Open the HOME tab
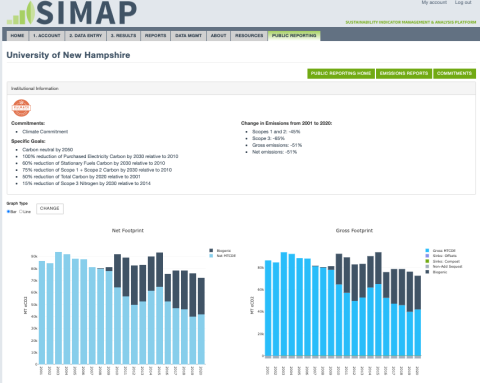This screenshot has width=480, height=383. 17,36
